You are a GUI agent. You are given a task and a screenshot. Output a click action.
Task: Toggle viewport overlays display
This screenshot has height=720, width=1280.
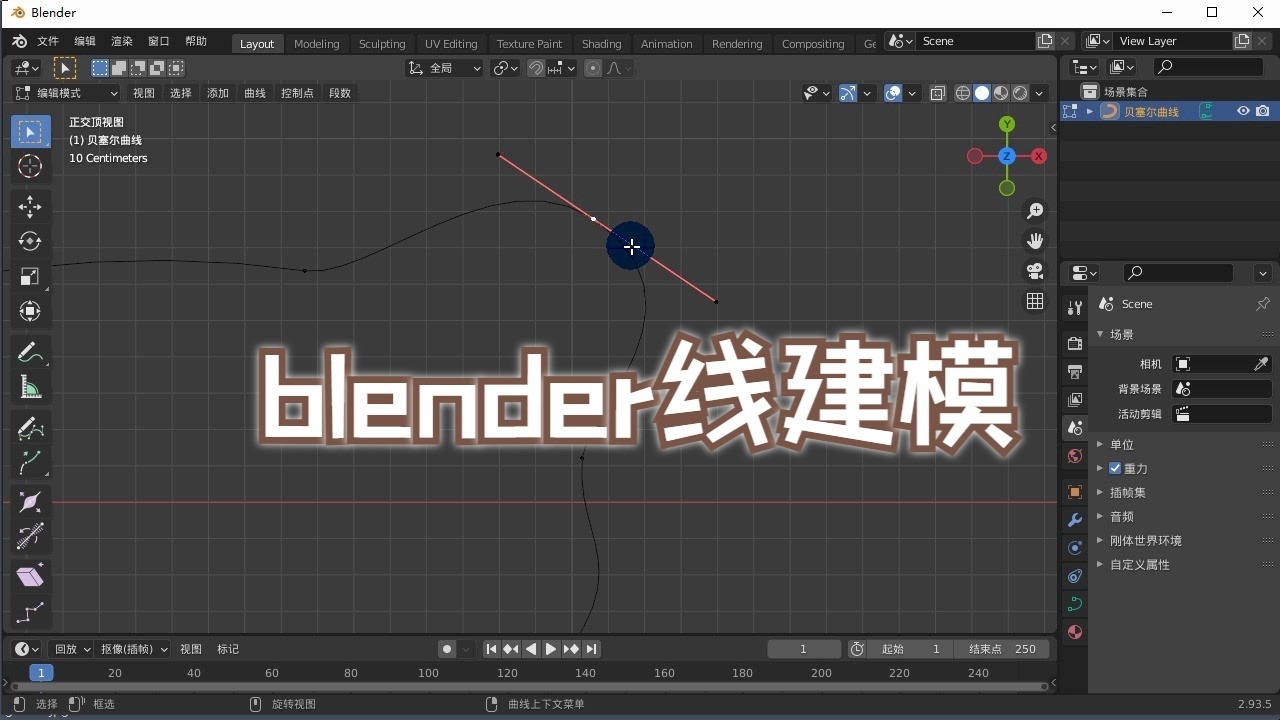[893, 93]
